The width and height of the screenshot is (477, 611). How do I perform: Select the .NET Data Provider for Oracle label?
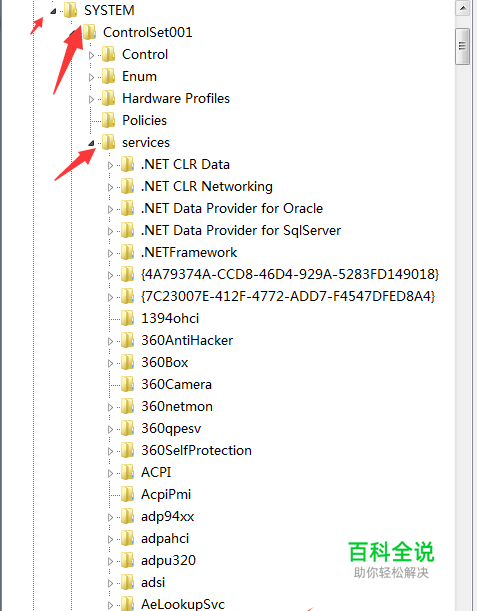(x=232, y=208)
